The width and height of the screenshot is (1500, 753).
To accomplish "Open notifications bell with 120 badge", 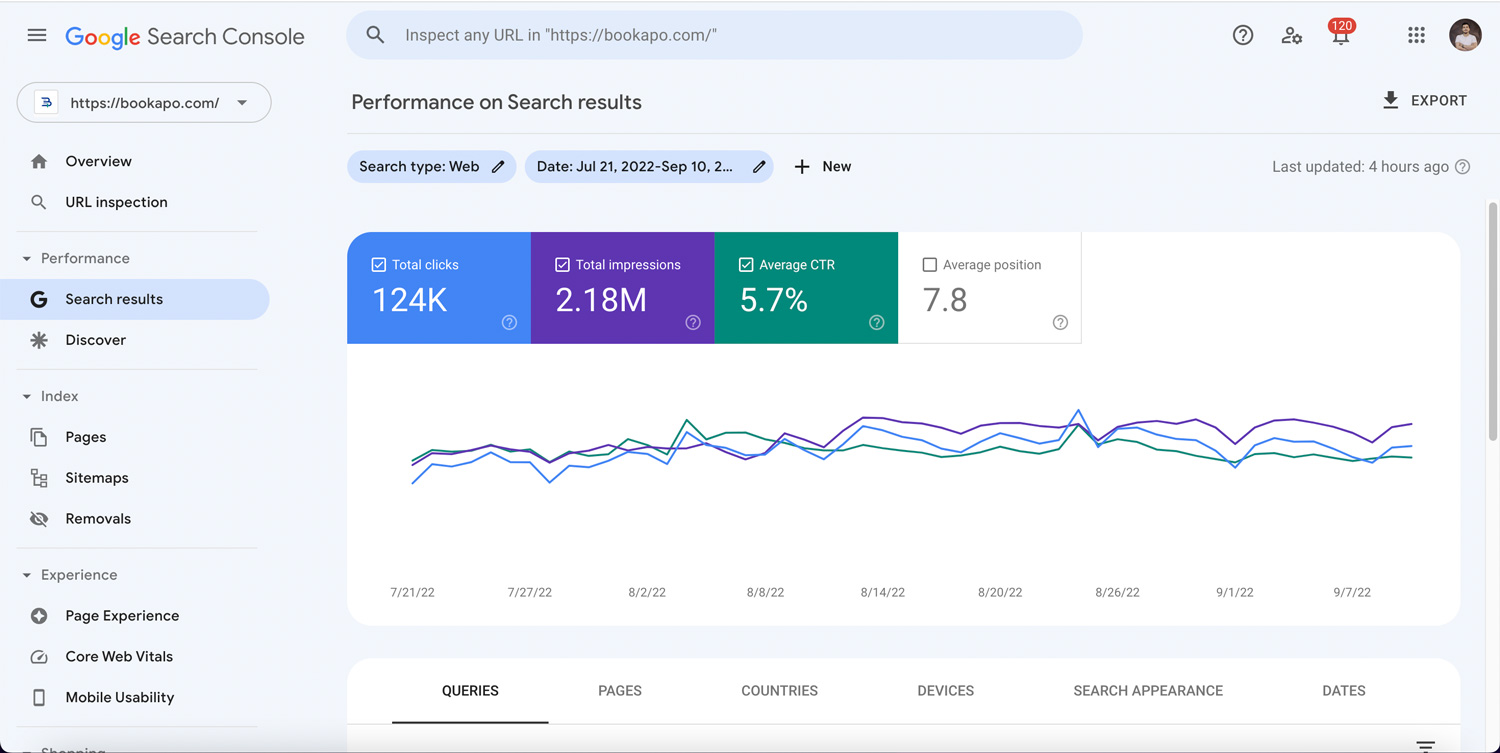I will pos(1341,34).
